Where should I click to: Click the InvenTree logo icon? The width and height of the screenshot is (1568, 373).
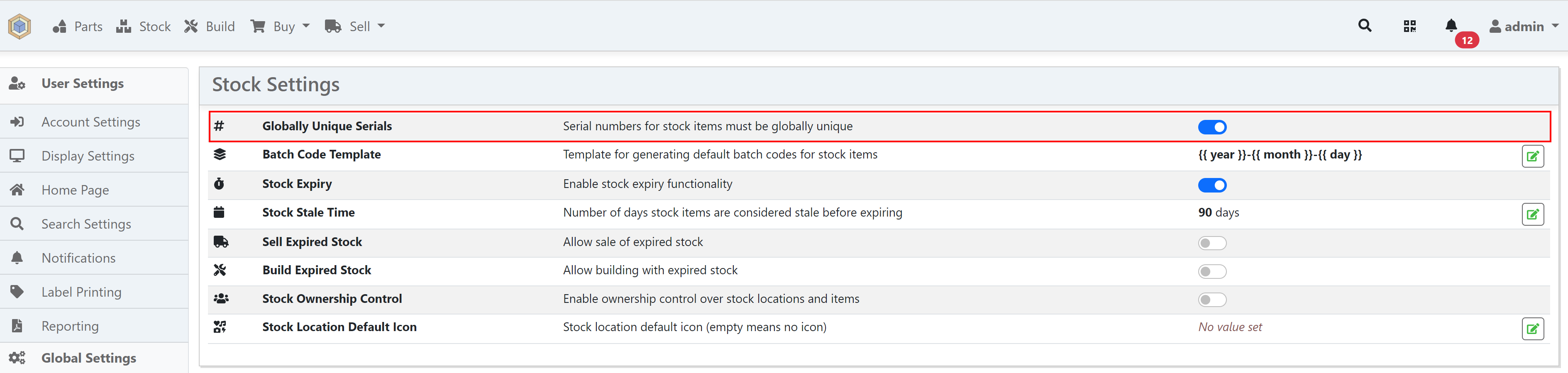[20, 26]
